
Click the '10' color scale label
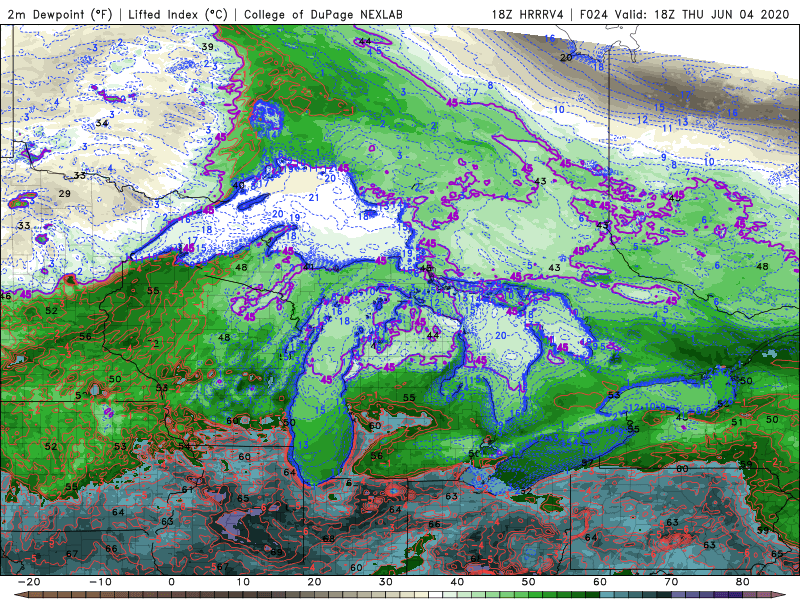point(243,582)
